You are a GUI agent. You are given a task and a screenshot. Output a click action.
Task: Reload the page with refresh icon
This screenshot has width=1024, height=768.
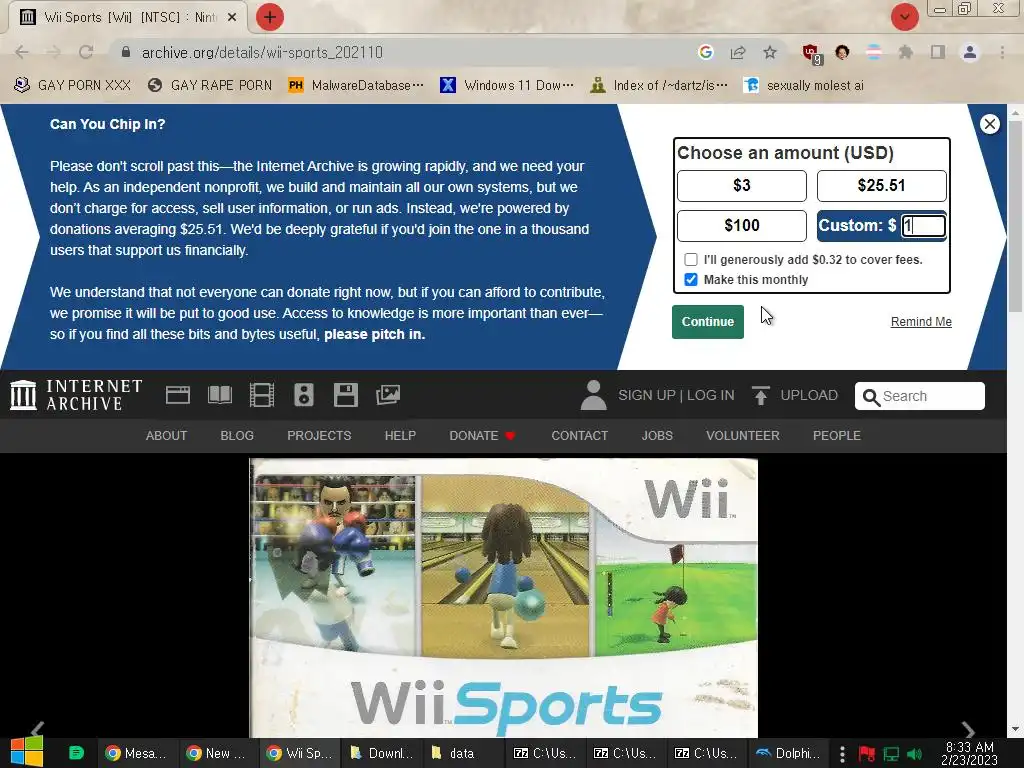point(86,52)
